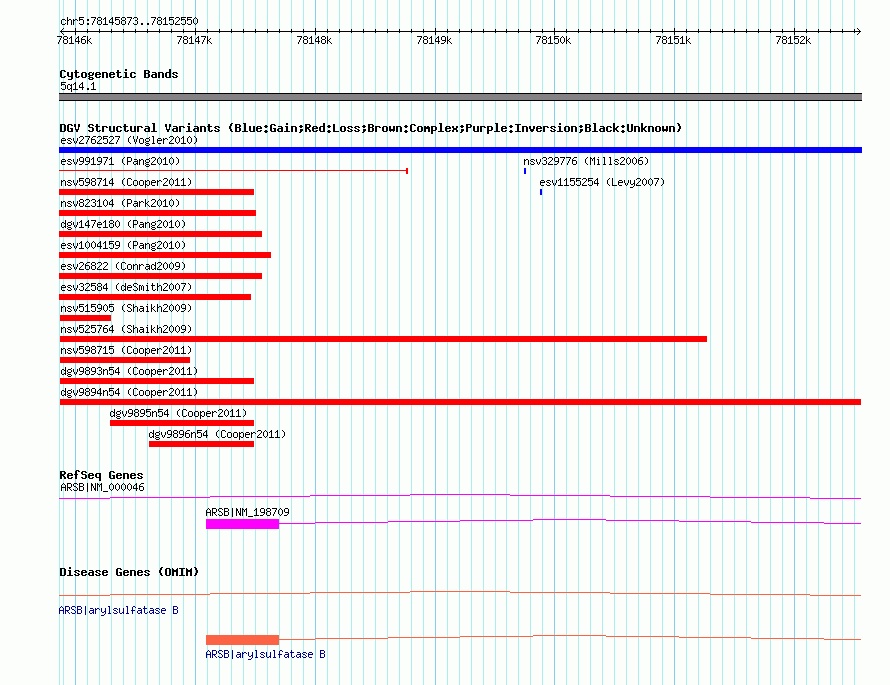Click the esv2762527 (Vogler2010) blue gain bar

point(460,150)
